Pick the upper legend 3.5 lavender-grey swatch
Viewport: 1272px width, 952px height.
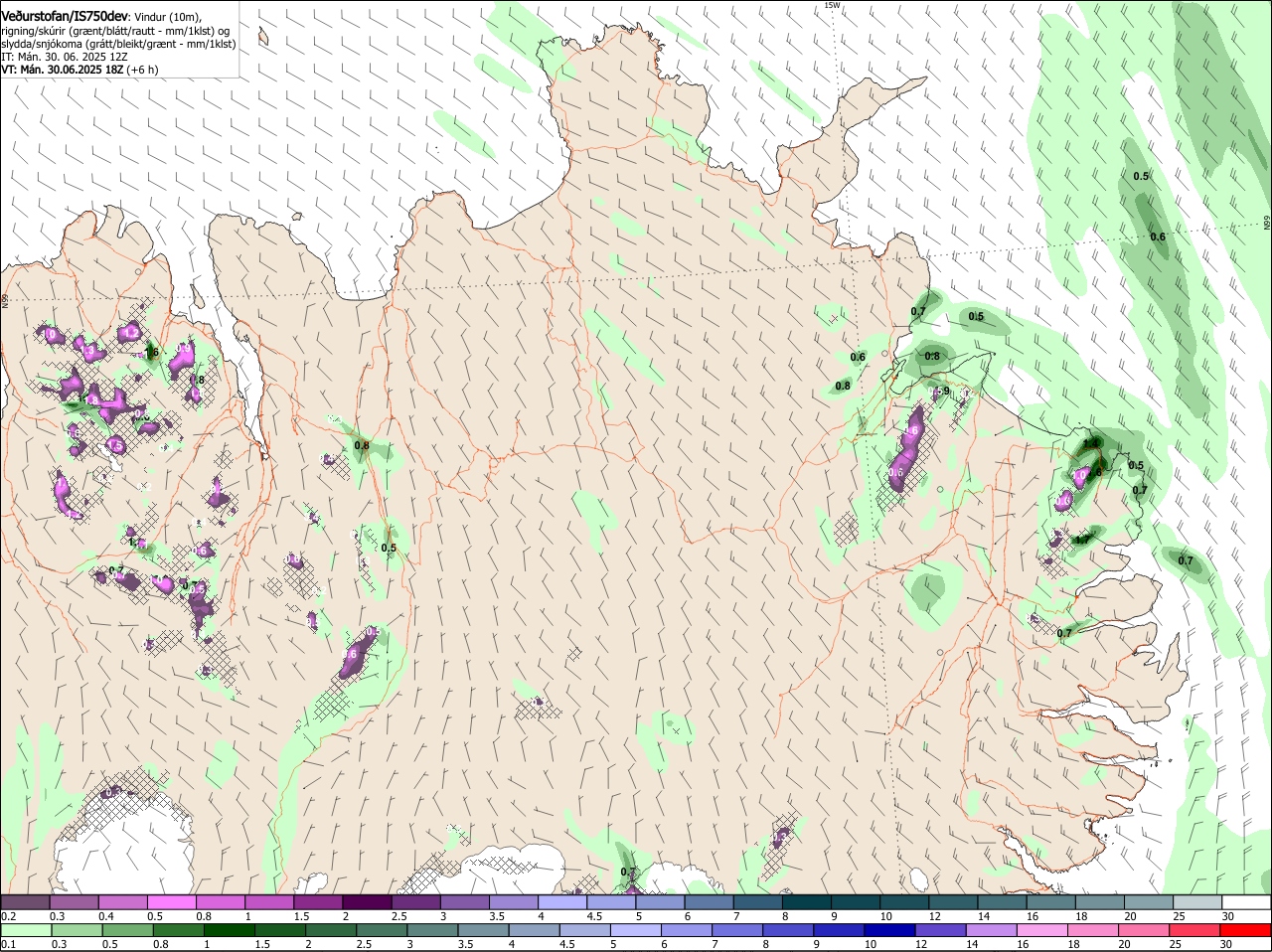tap(513, 902)
